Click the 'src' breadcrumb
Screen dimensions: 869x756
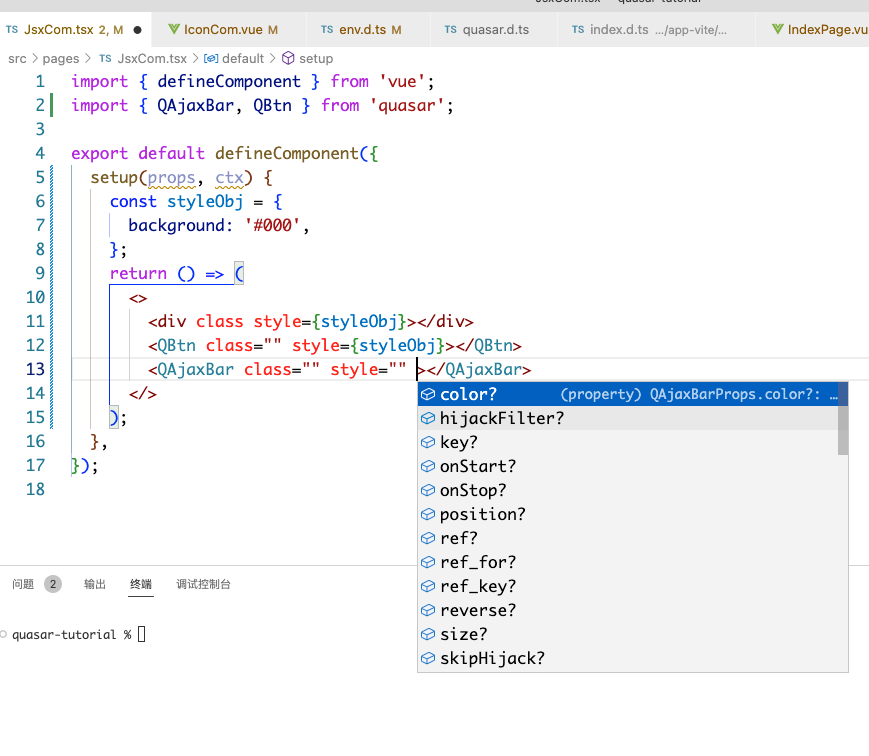pyautogui.click(x=17, y=59)
